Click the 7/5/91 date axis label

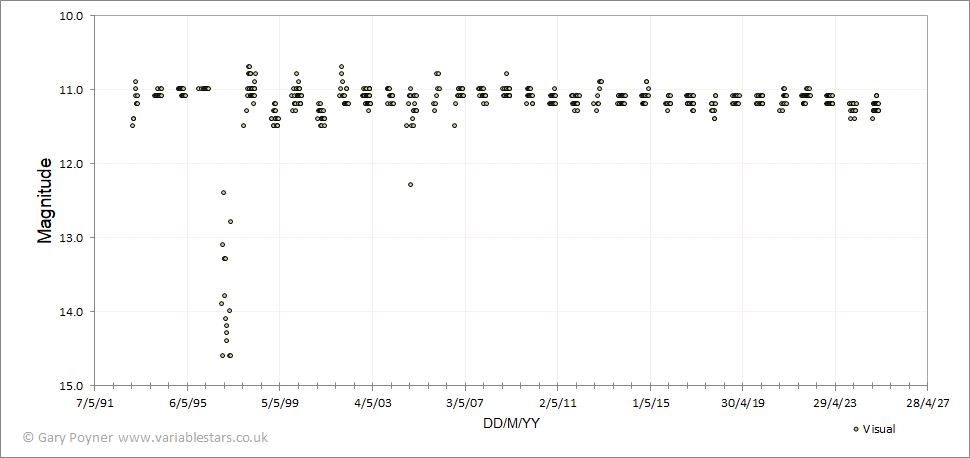(x=95, y=403)
